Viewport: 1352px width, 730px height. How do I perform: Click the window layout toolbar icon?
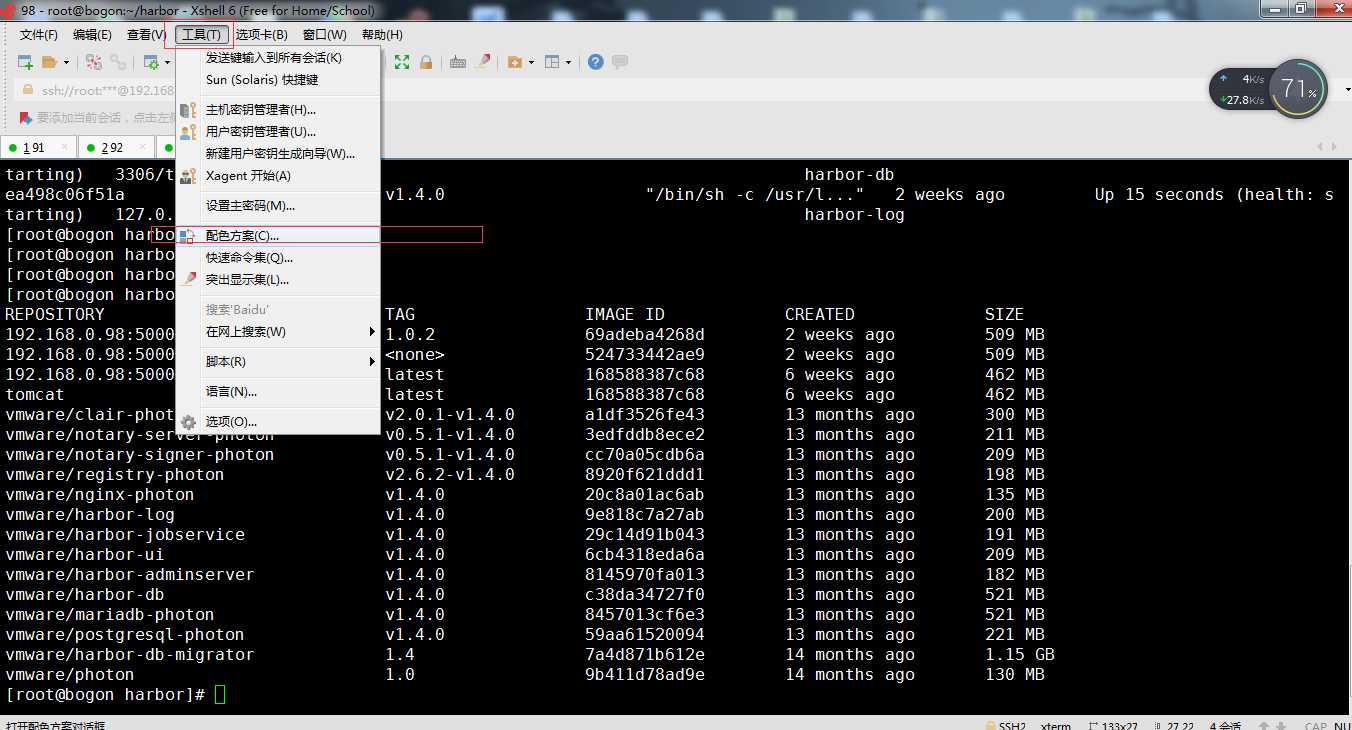click(x=552, y=62)
